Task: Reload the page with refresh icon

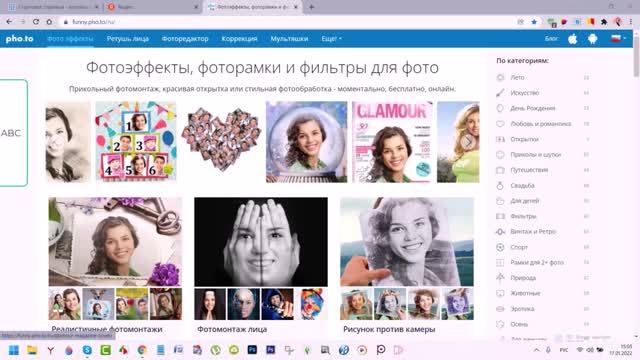Action: (36, 22)
